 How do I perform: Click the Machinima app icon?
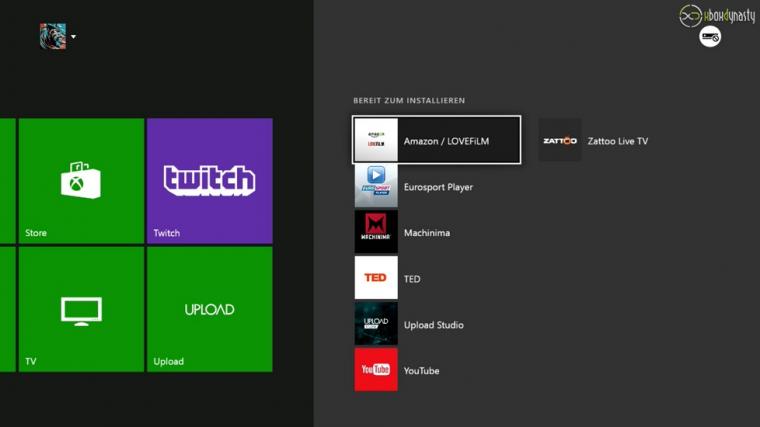click(x=376, y=232)
